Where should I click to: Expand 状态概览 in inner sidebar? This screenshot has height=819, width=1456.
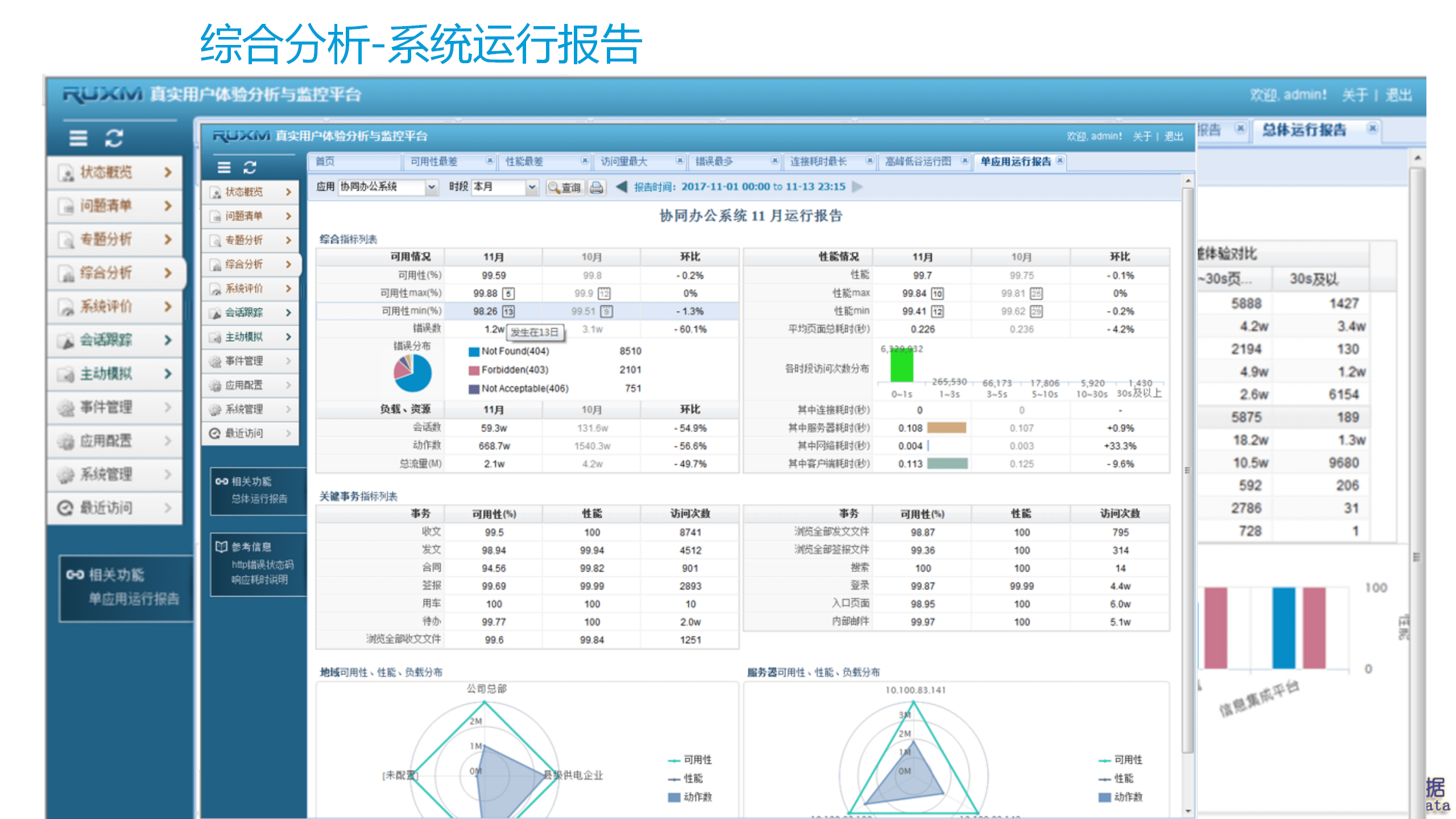288,192
